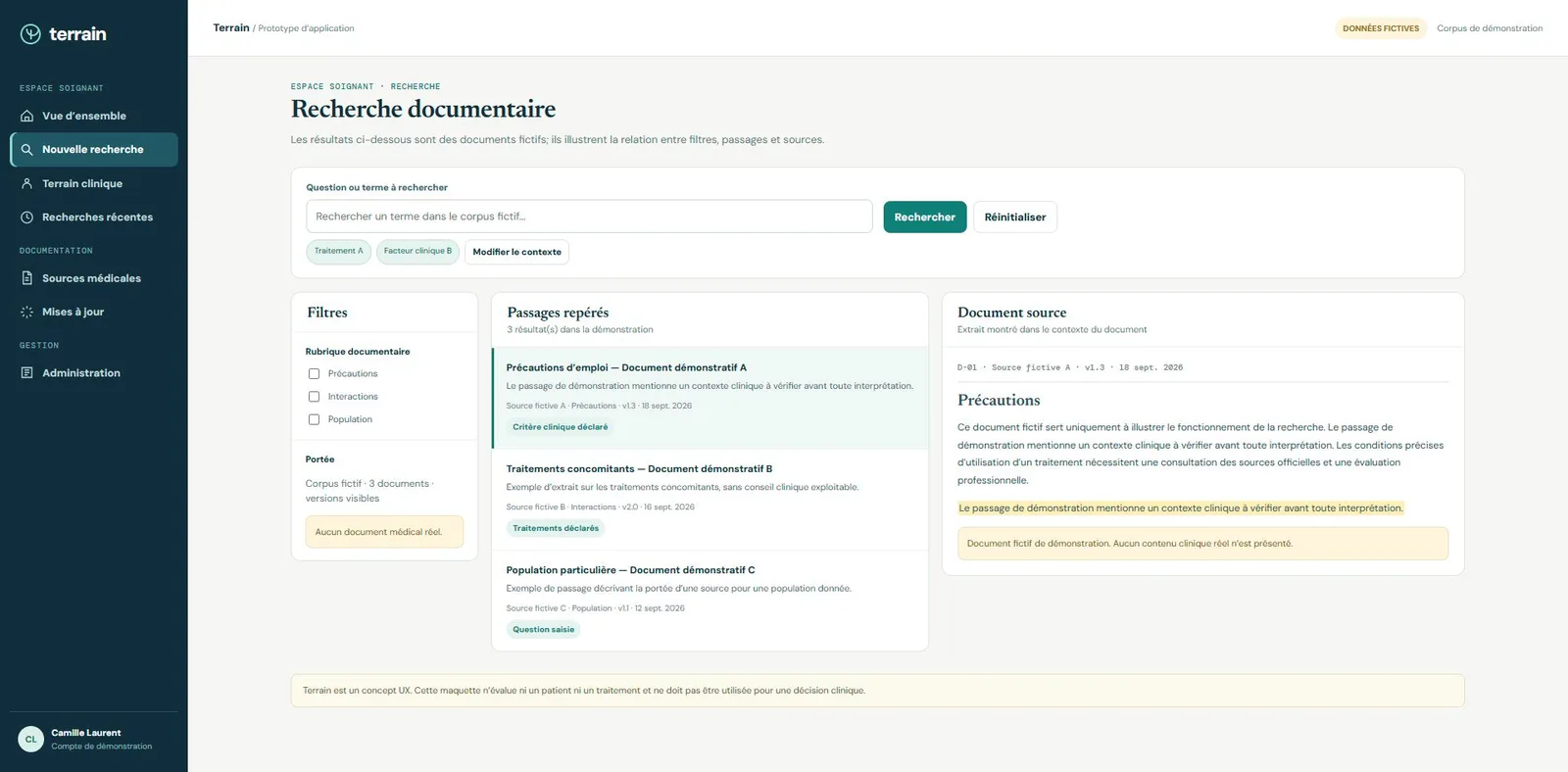Click Corpus fictif 3 documents text
The width and height of the screenshot is (1568, 772).
click(x=369, y=491)
